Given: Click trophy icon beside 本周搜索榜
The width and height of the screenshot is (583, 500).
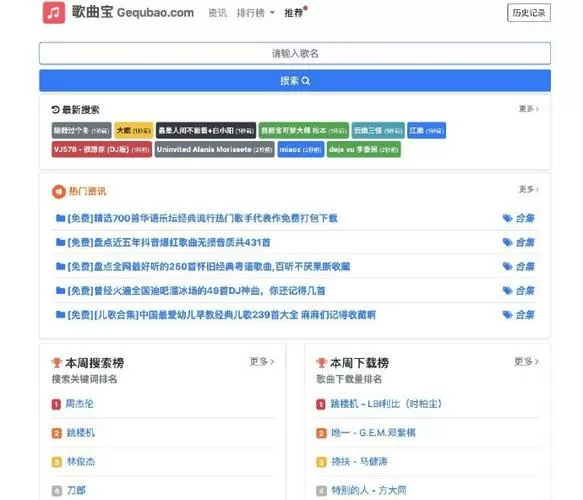Looking at the screenshot, I should [x=57, y=363].
